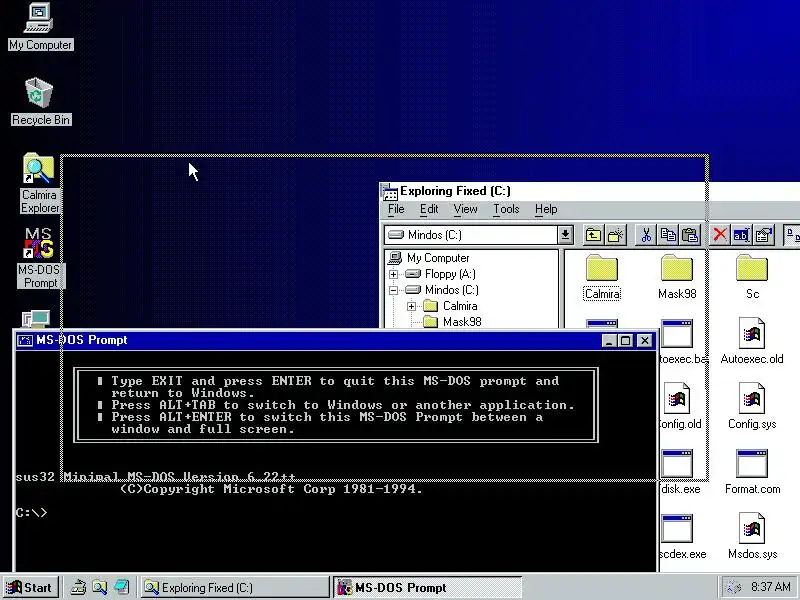Viewport: 800px width, 600px height.
Task: Click the Rename (a.b) toolbar icon
Action: [741, 235]
